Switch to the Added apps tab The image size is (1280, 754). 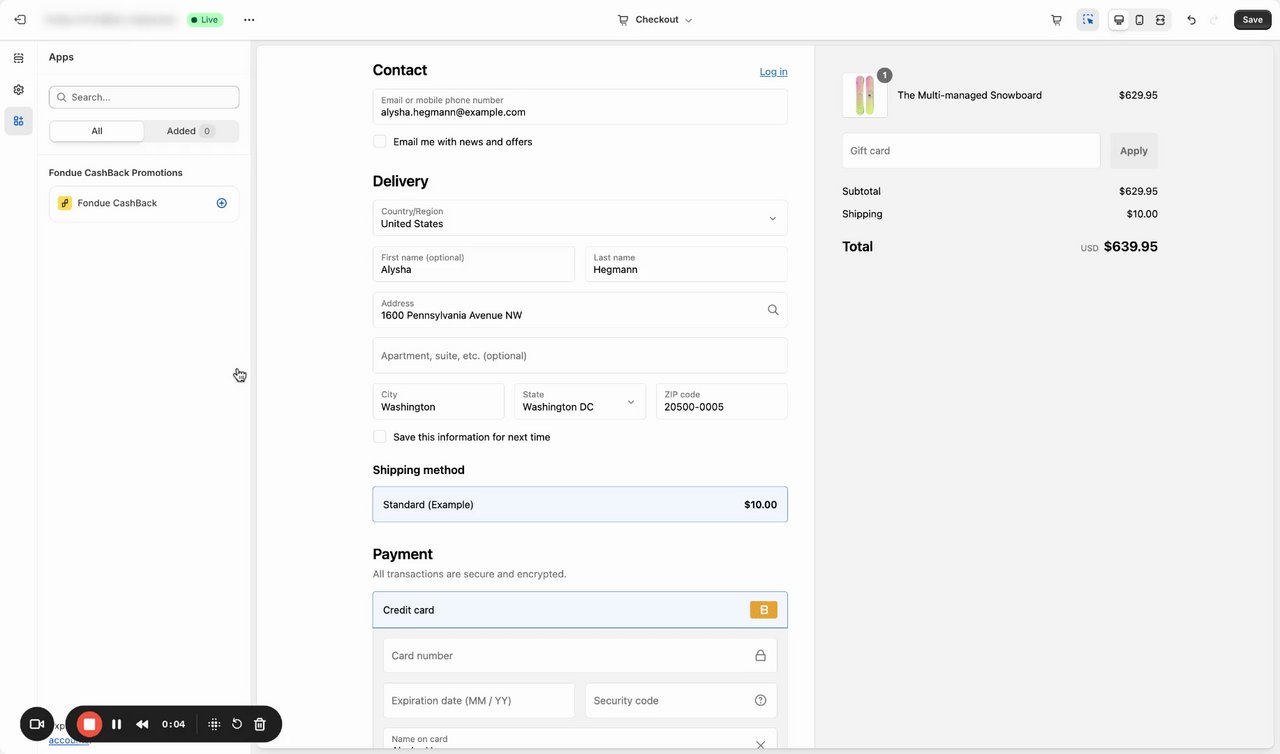click(190, 131)
